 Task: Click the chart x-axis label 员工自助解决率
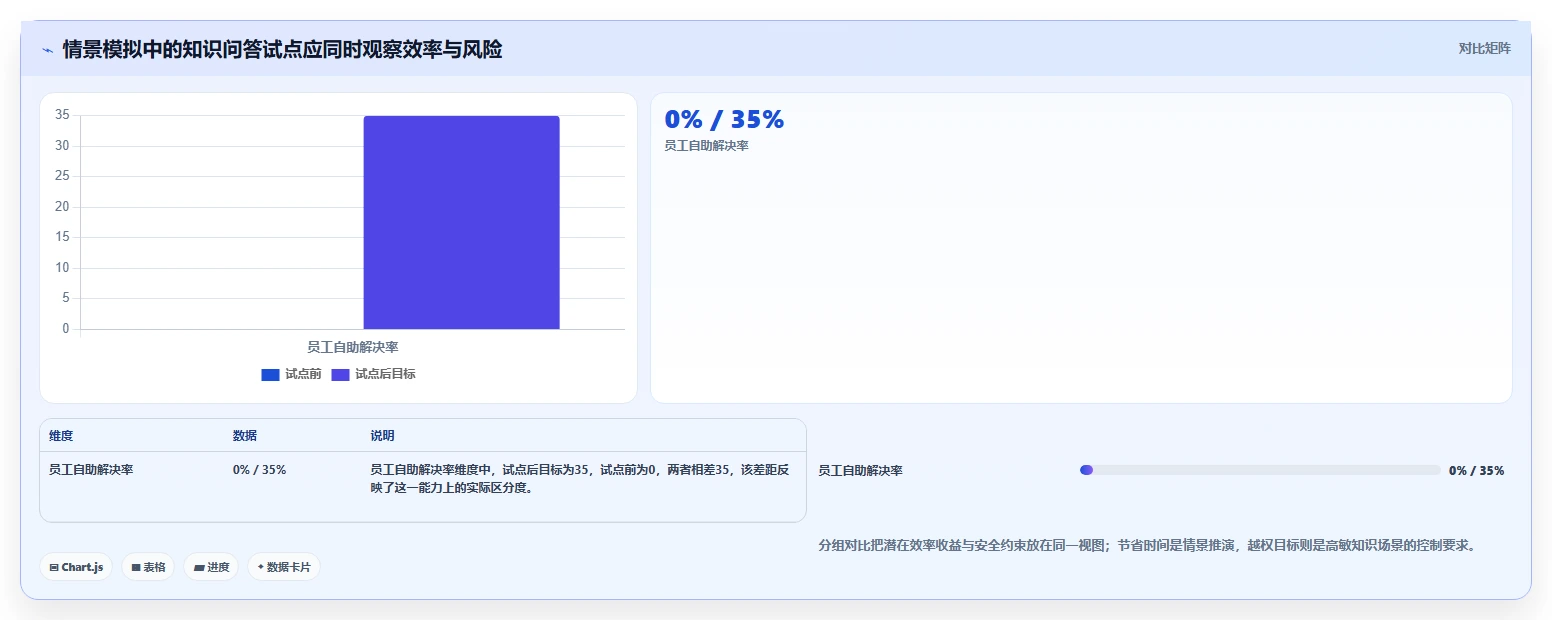click(x=352, y=347)
